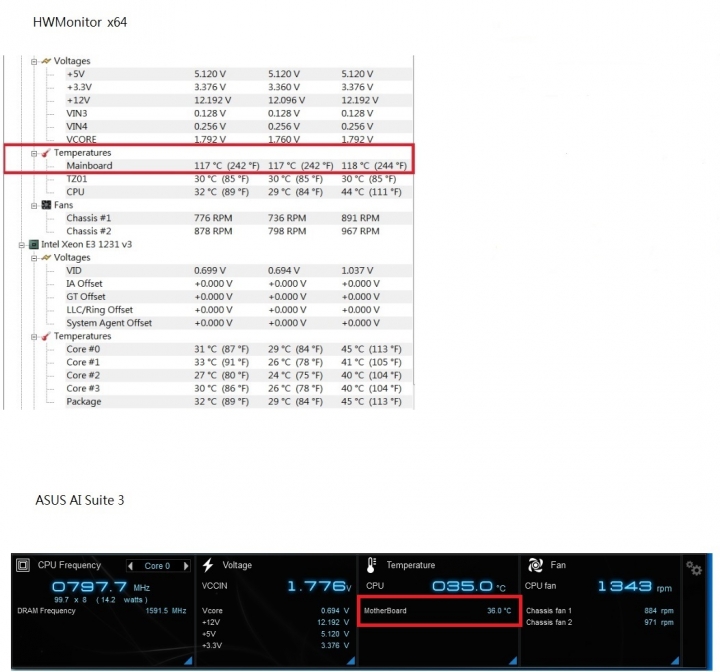The height and width of the screenshot is (672, 720).
Task: Select the Chassis #1 fan row
Action: click(239, 218)
